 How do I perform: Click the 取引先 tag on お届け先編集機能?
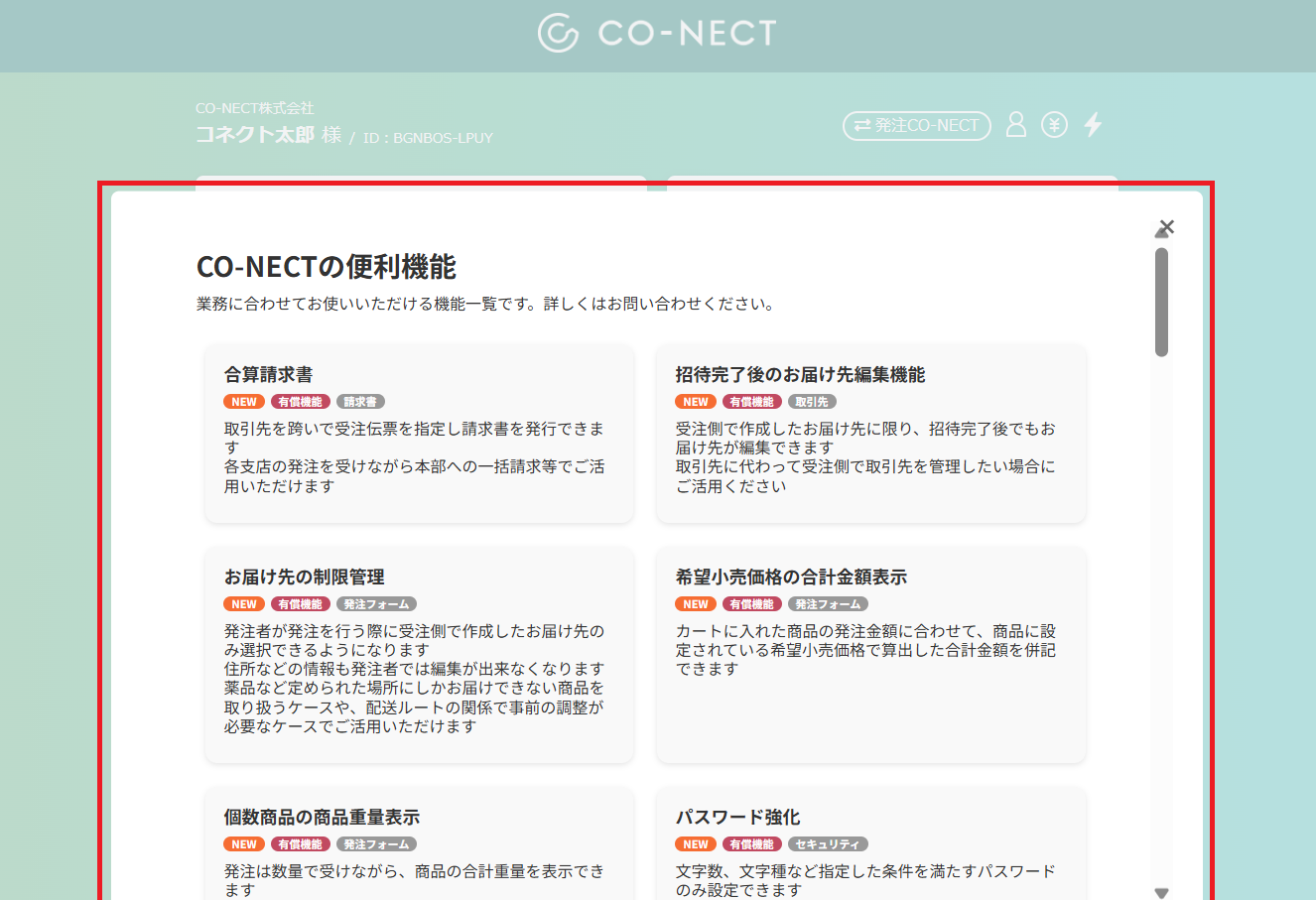[x=812, y=402]
